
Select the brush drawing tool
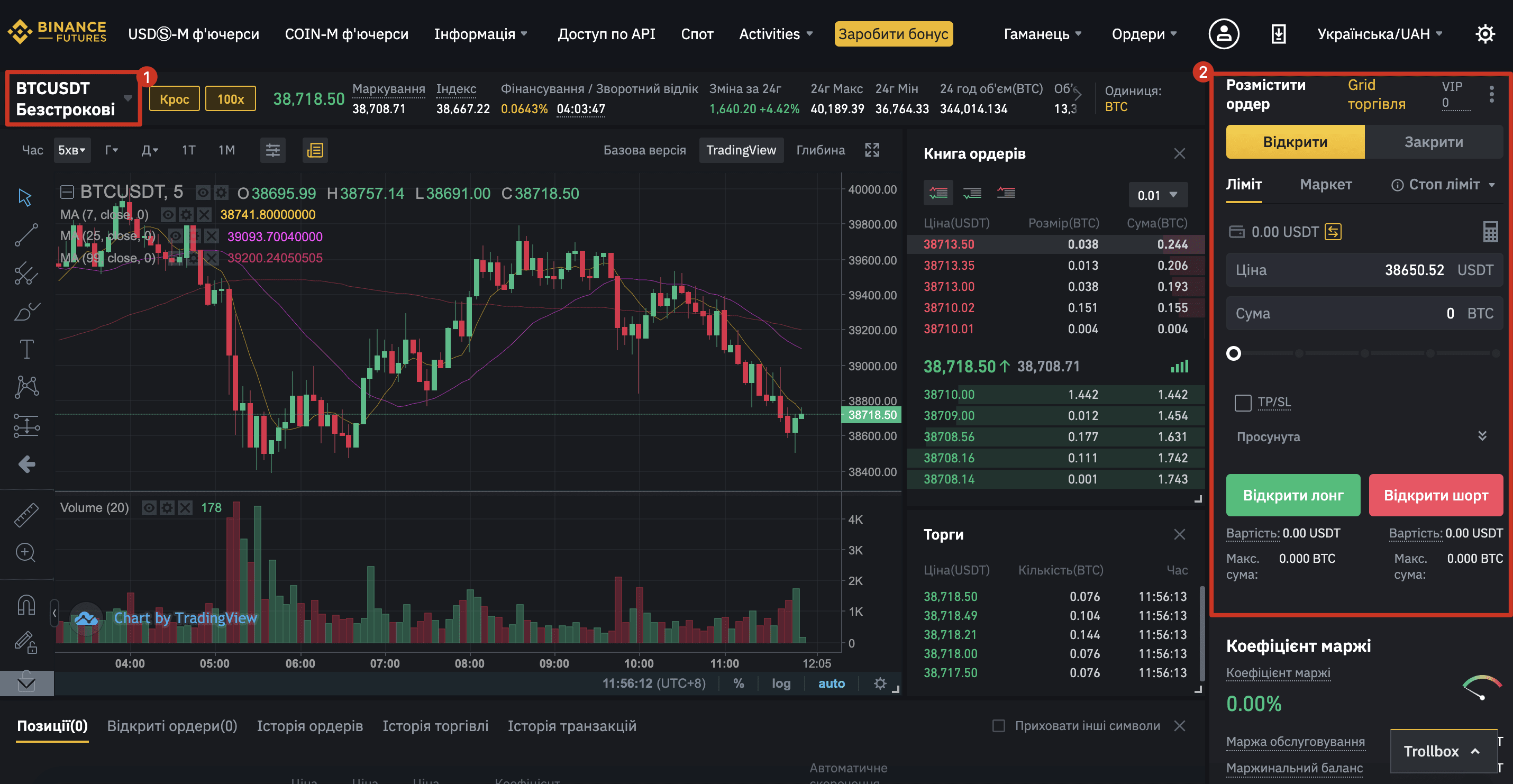click(26, 311)
